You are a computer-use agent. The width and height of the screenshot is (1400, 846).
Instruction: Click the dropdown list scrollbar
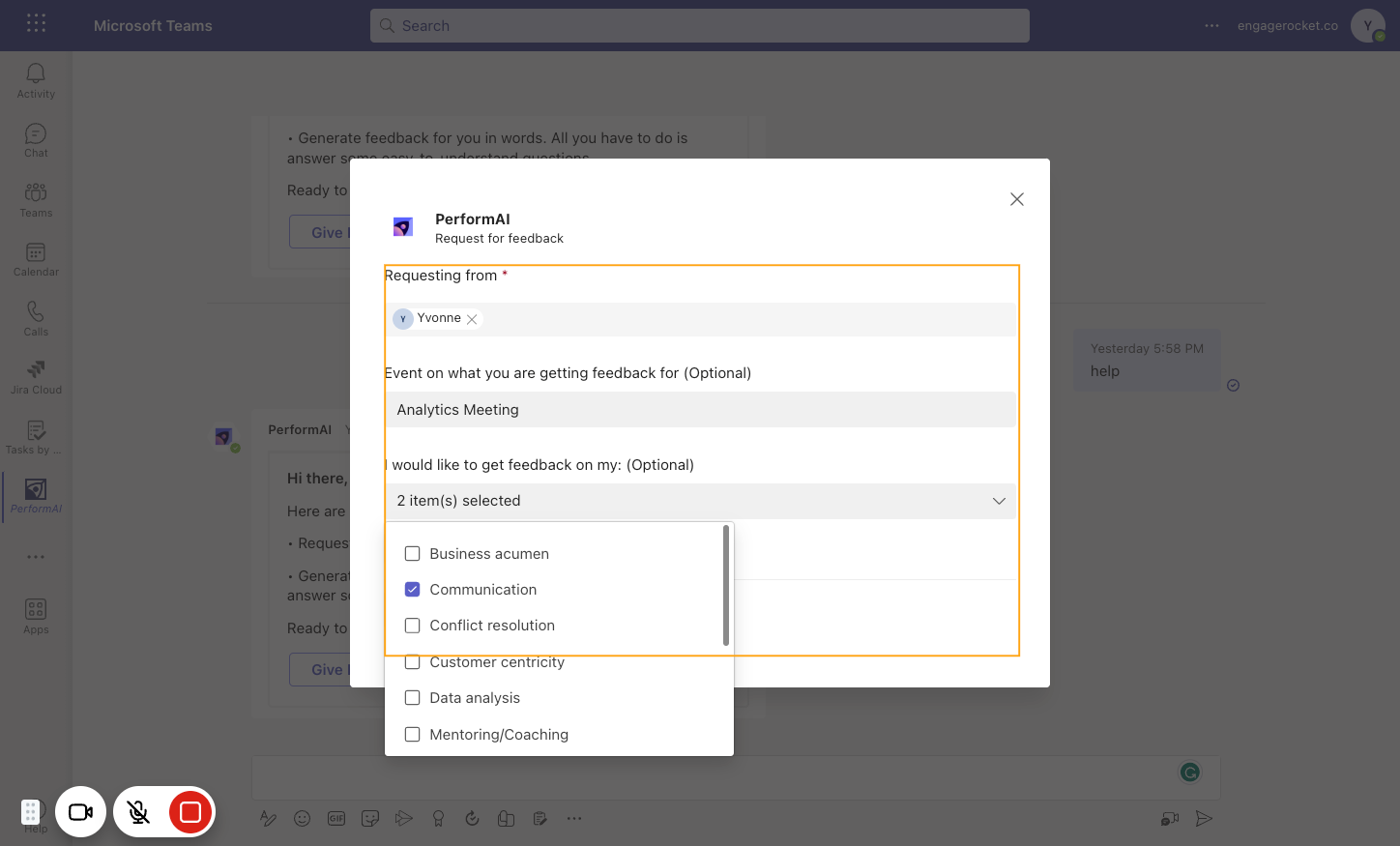point(725,586)
